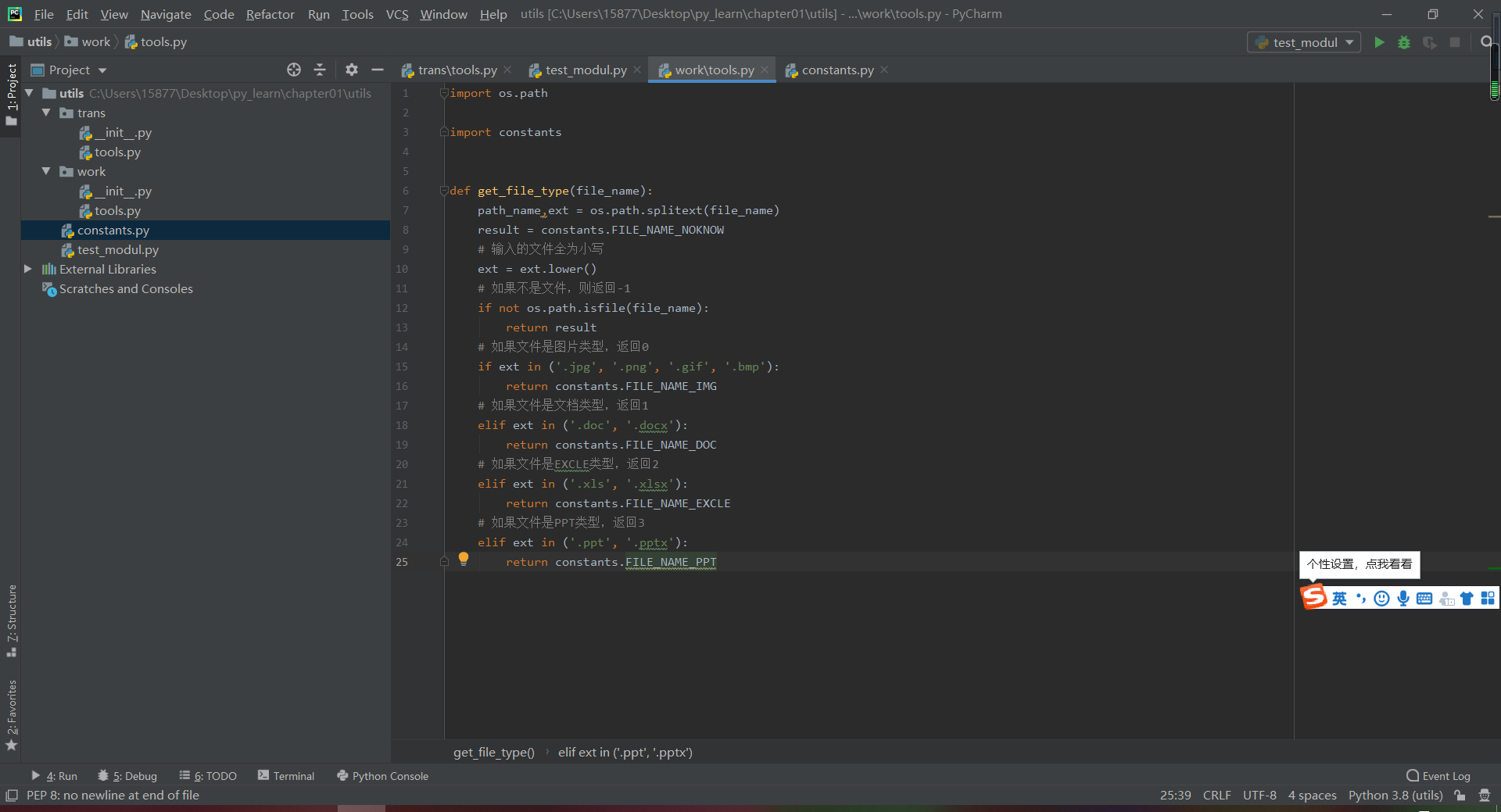The width and height of the screenshot is (1501, 812).
Task: Expand External Libraries node
Action: point(28,269)
